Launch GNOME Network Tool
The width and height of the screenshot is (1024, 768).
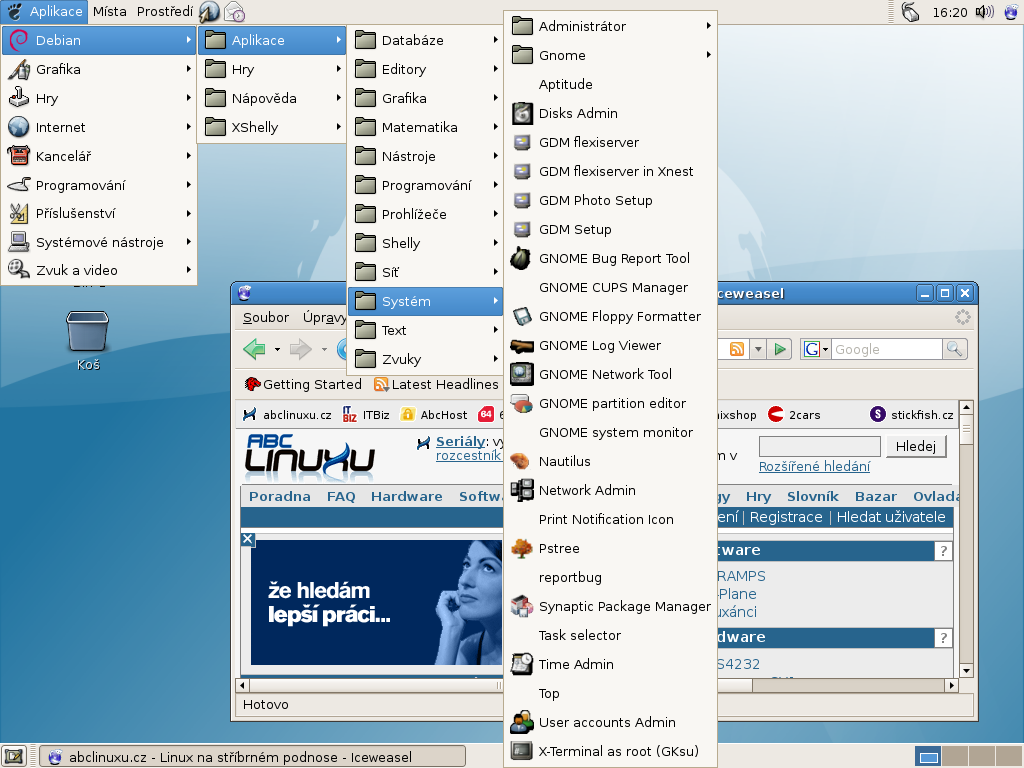[x=610, y=374]
